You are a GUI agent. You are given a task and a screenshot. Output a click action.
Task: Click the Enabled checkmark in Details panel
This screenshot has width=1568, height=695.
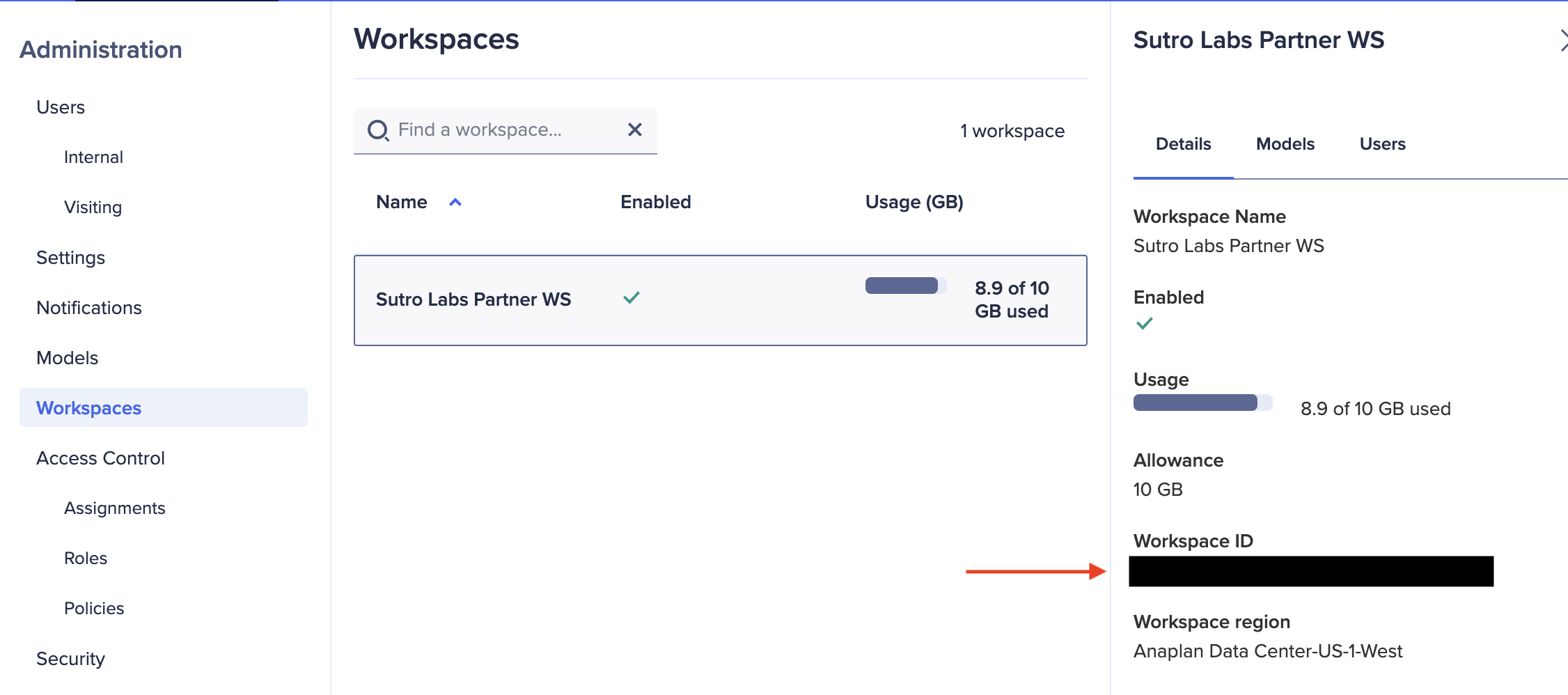tap(1144, 323)
